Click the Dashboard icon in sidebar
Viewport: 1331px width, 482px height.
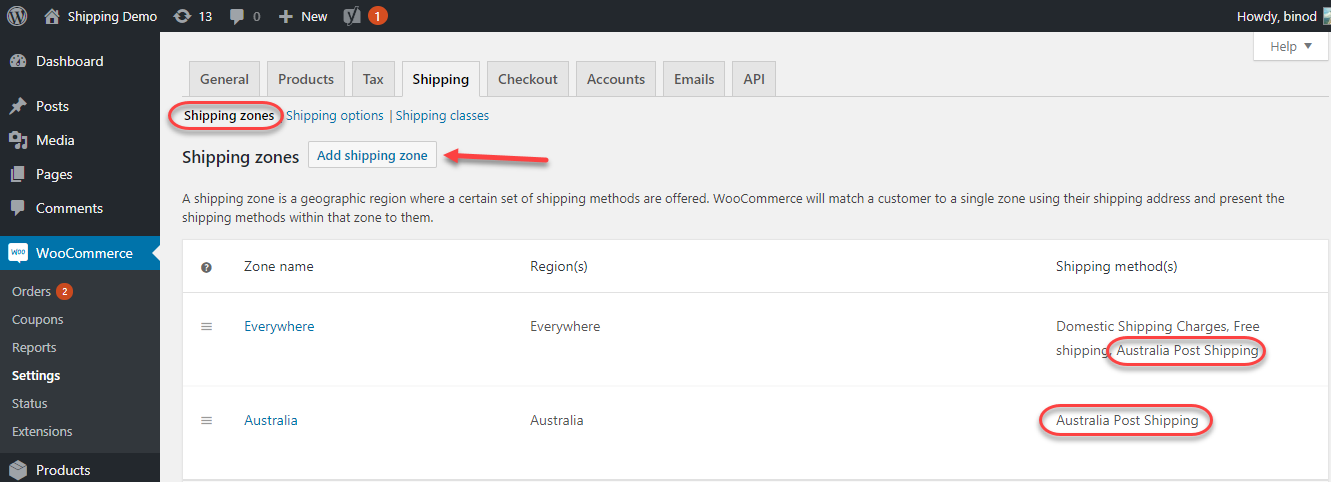[x=17, y=61]
